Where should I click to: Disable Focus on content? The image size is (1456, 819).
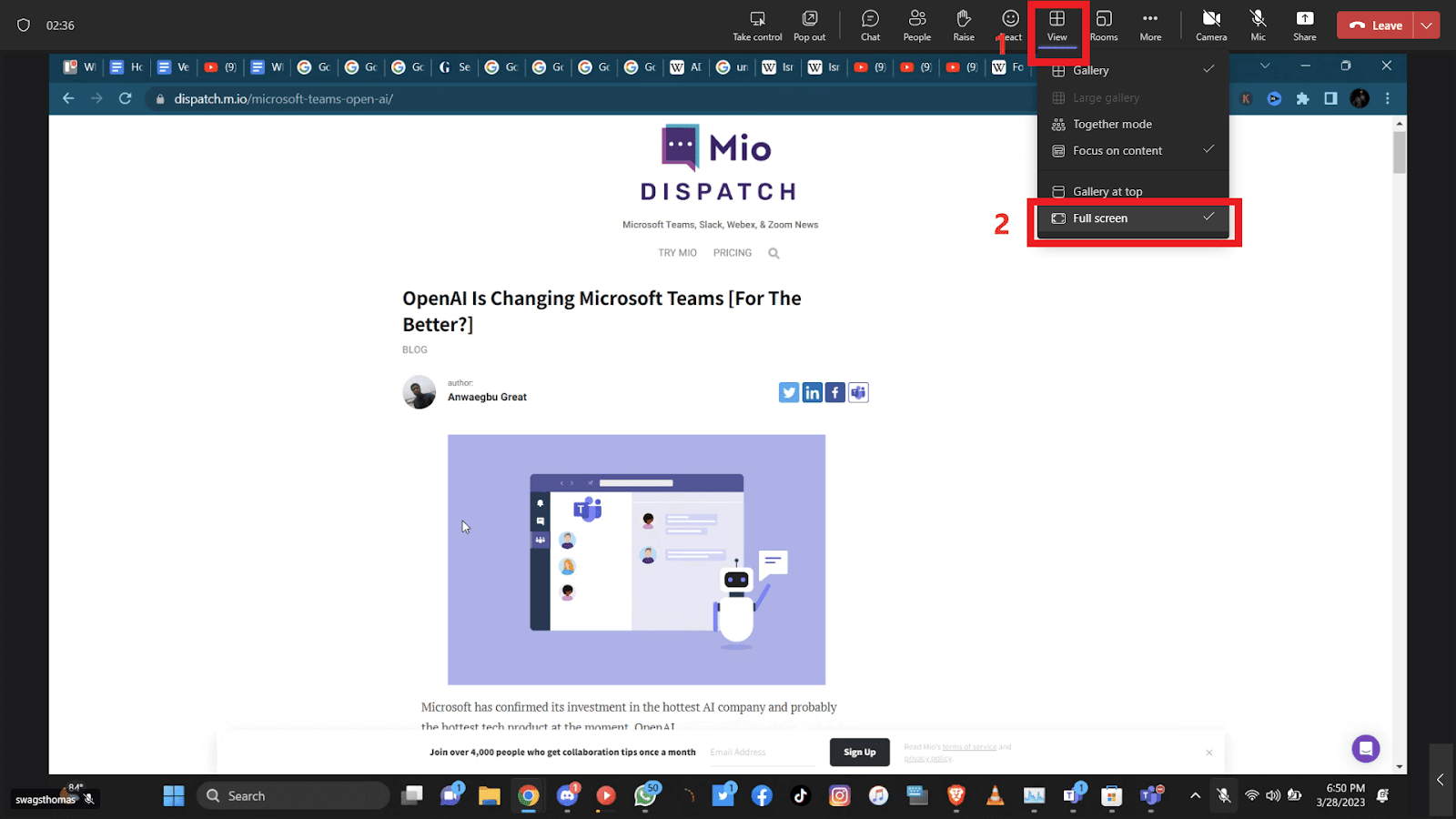click(1117, 150)
